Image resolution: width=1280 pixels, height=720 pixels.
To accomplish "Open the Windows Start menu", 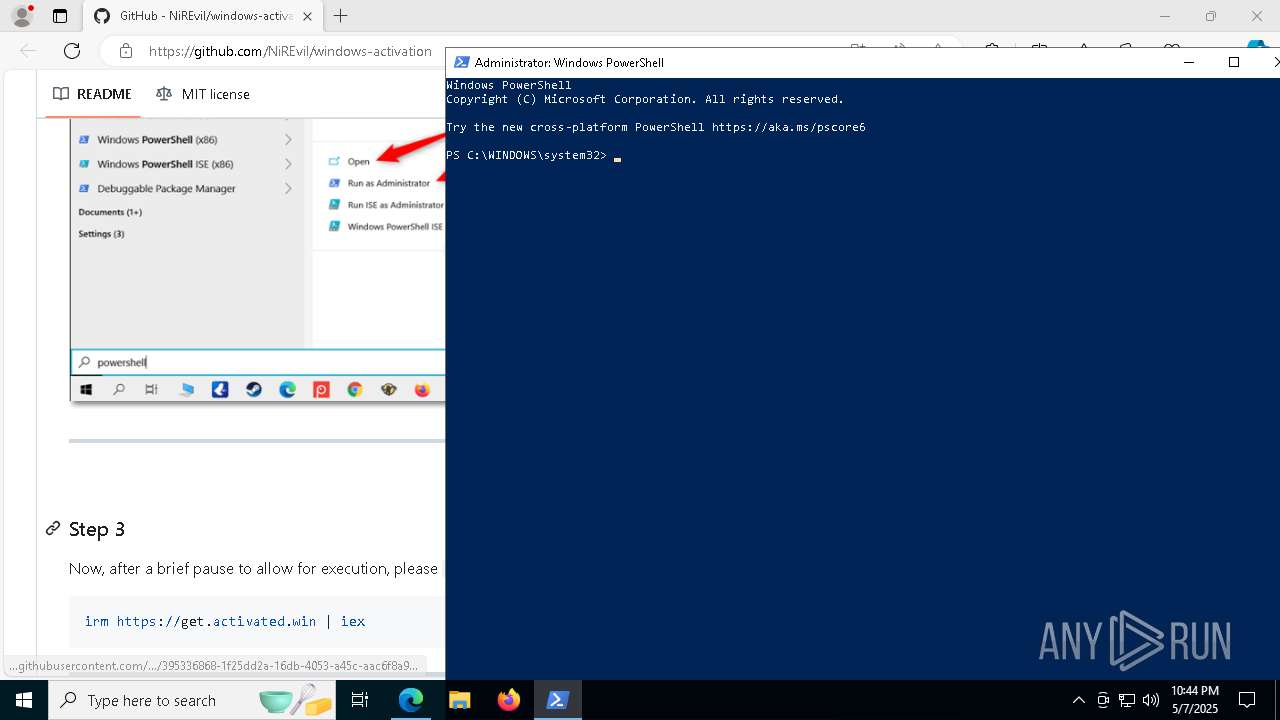I will [24, 700].
